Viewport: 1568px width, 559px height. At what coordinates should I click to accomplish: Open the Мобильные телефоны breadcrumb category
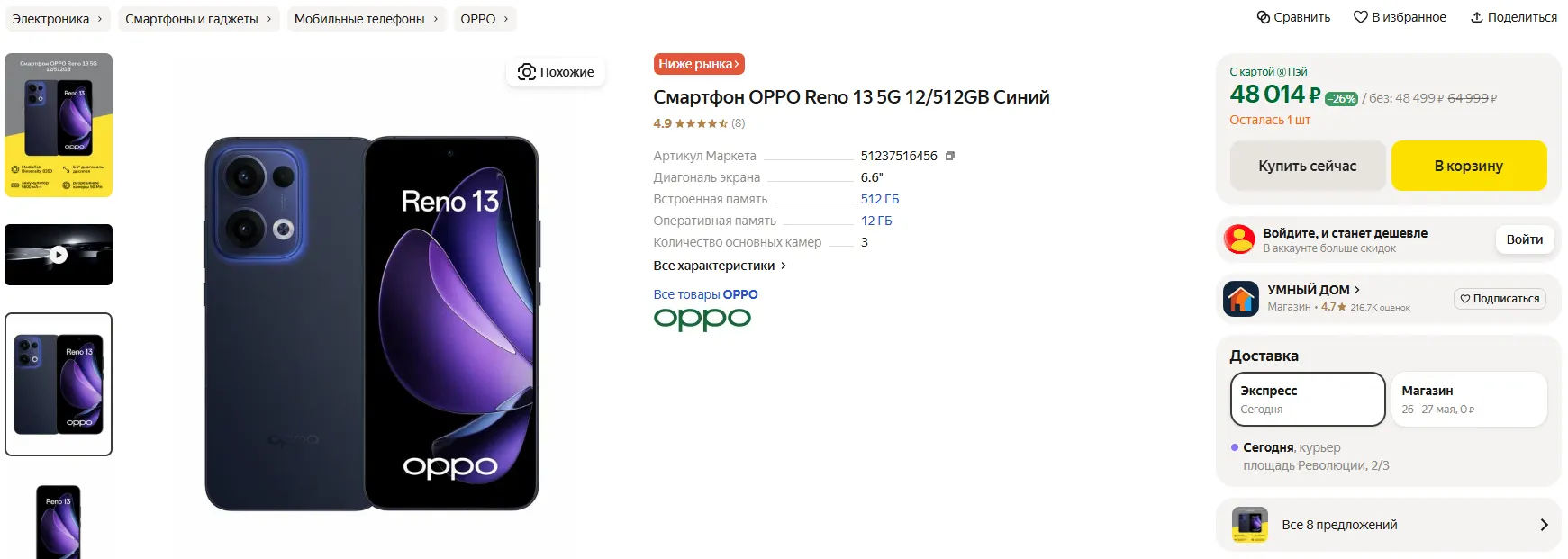(x=367, y=19)
